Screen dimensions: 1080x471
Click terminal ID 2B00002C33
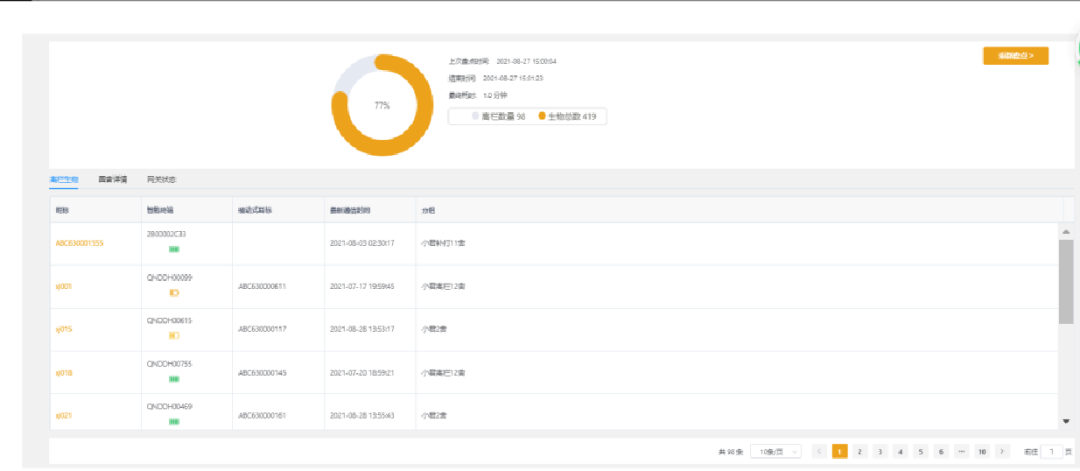[167, 234]
